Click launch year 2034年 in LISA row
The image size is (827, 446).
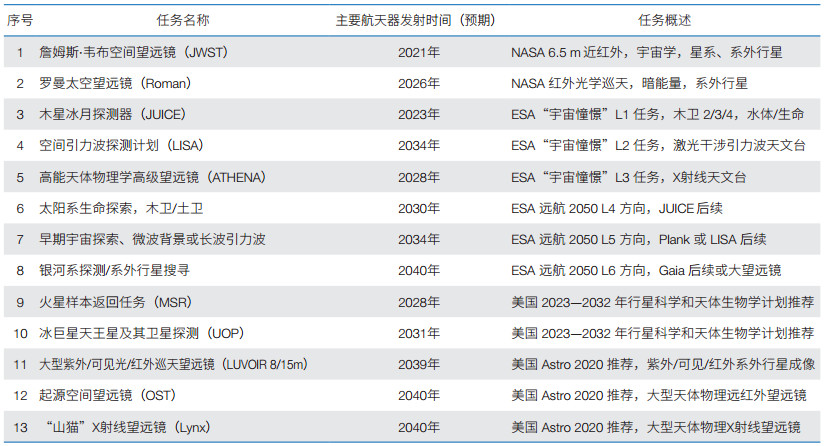click(419, 146)
